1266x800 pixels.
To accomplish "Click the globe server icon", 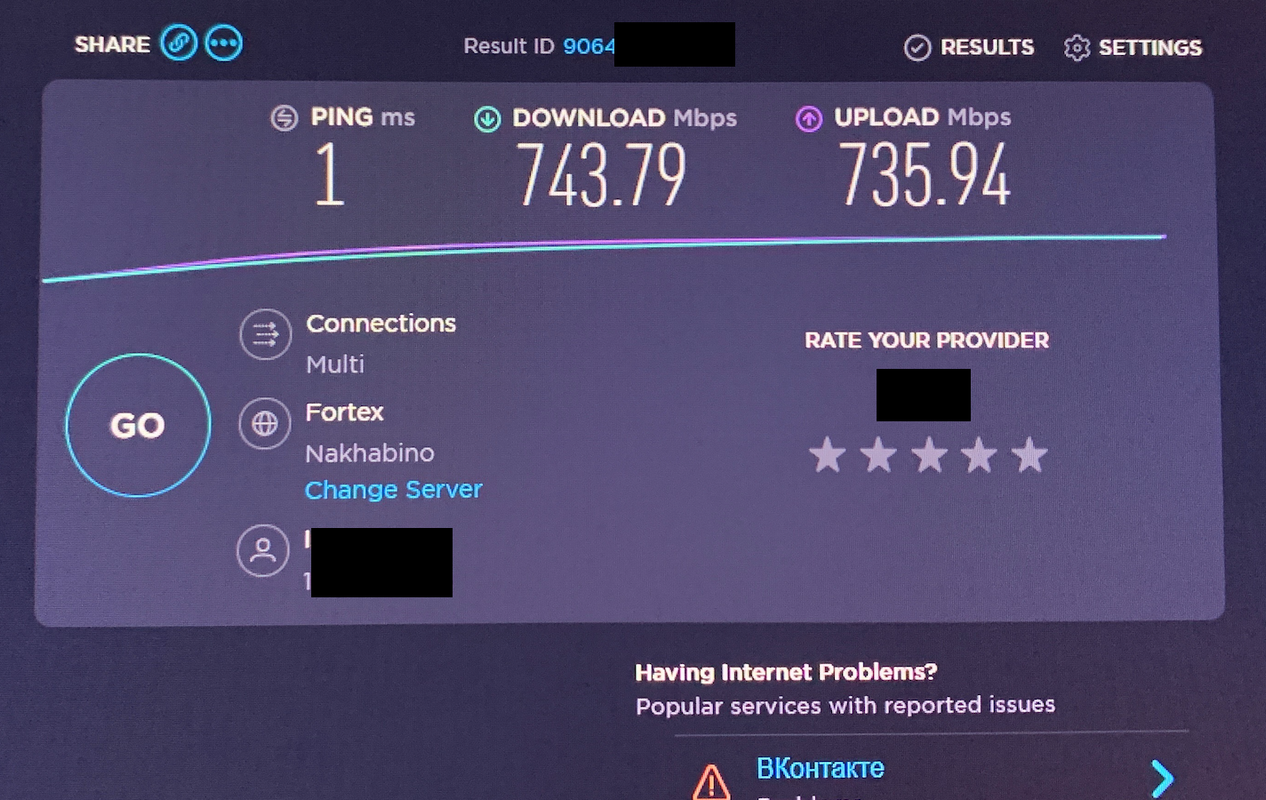I will (x=265, y=424).
